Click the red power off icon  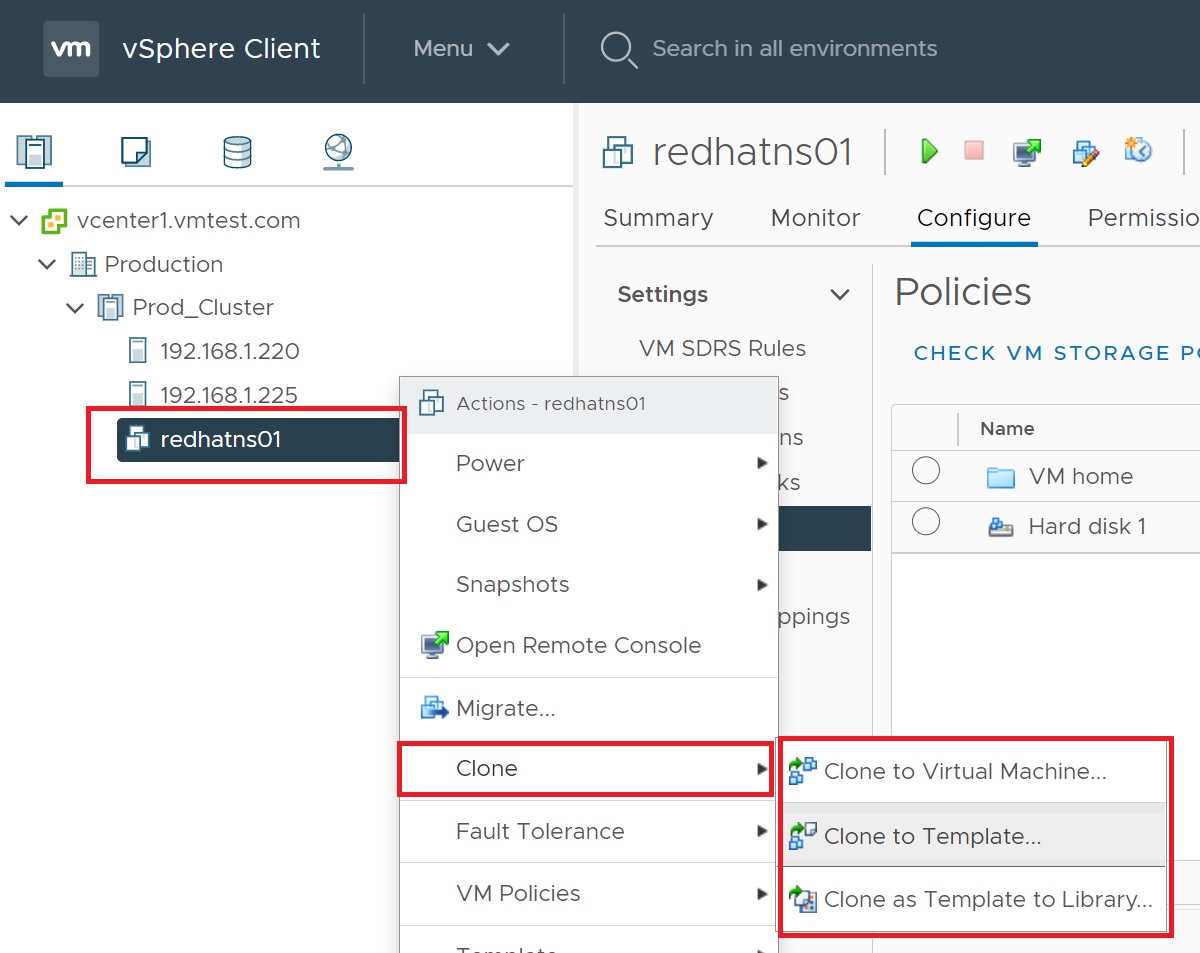point(974,151)
